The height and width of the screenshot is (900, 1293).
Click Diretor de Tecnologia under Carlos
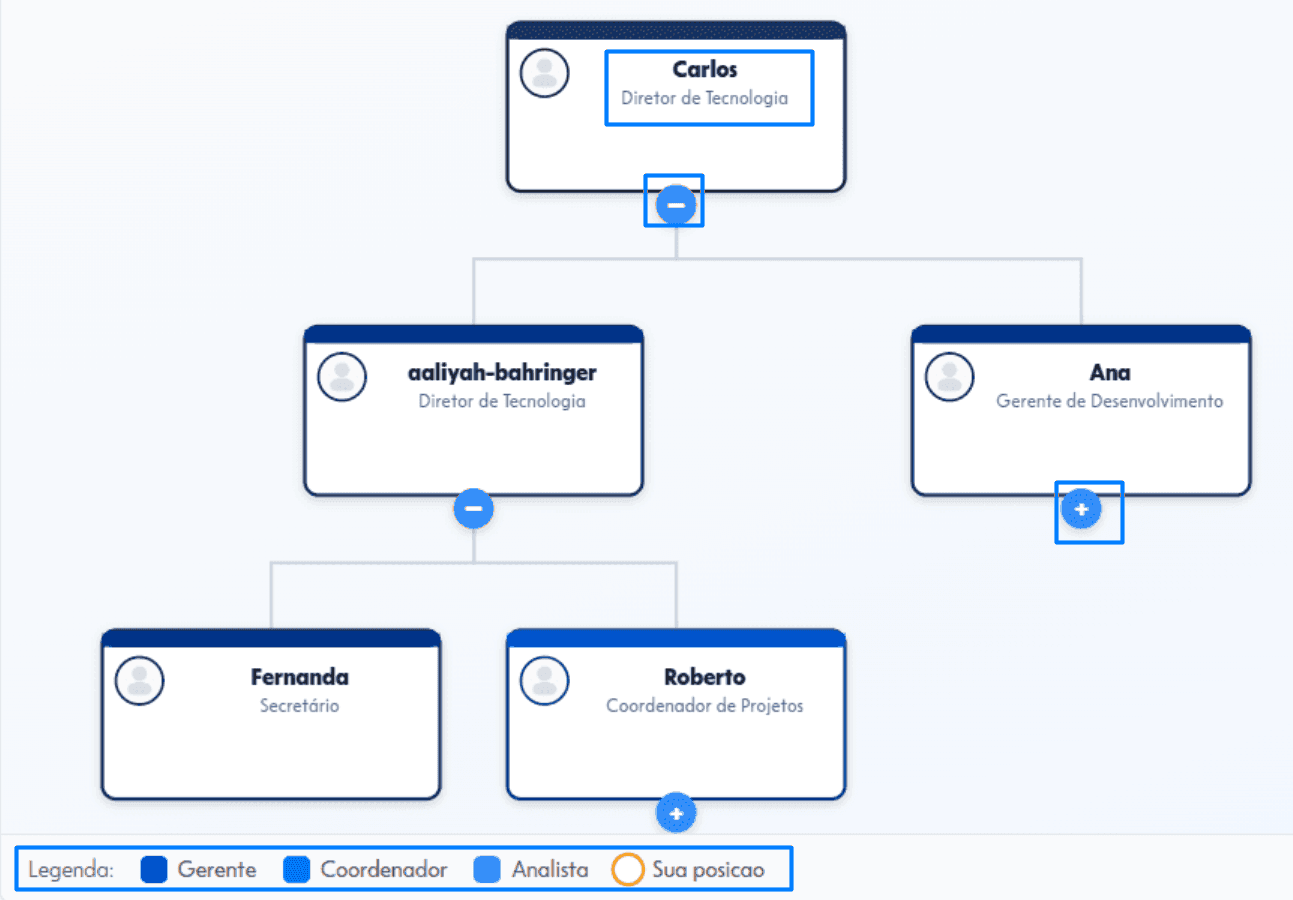point(705,98)
